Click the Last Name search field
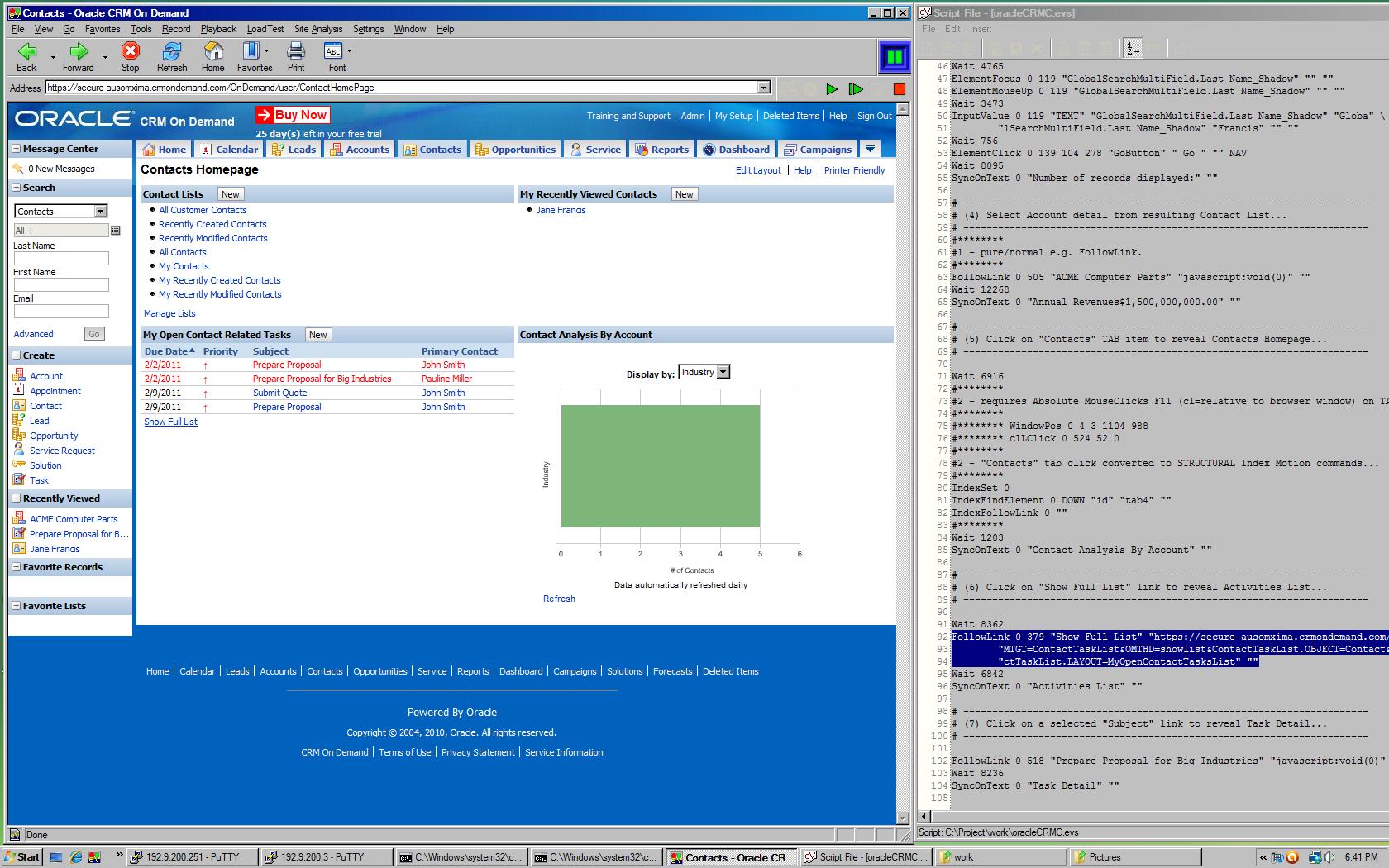Viewport: 1389px width, 868px height. click(x=61, y=259)
